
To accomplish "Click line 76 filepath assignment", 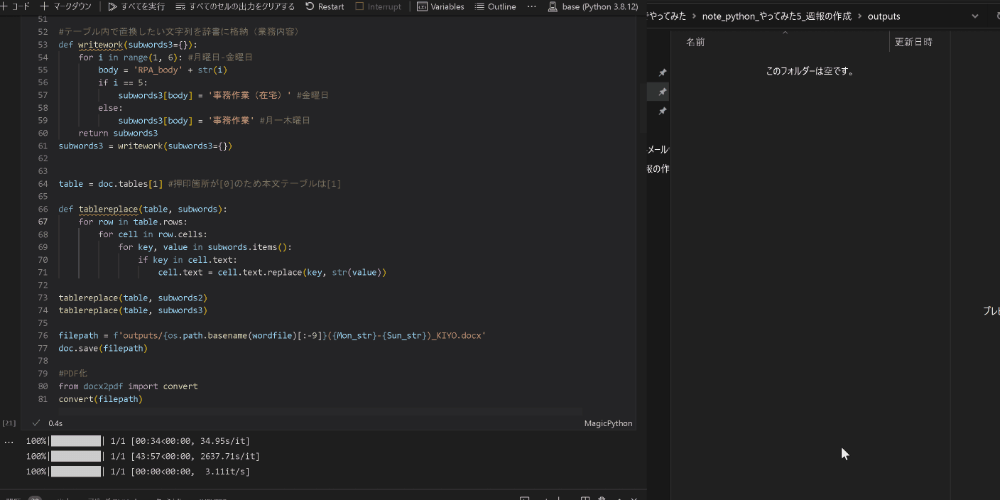I will coord(272,335).
